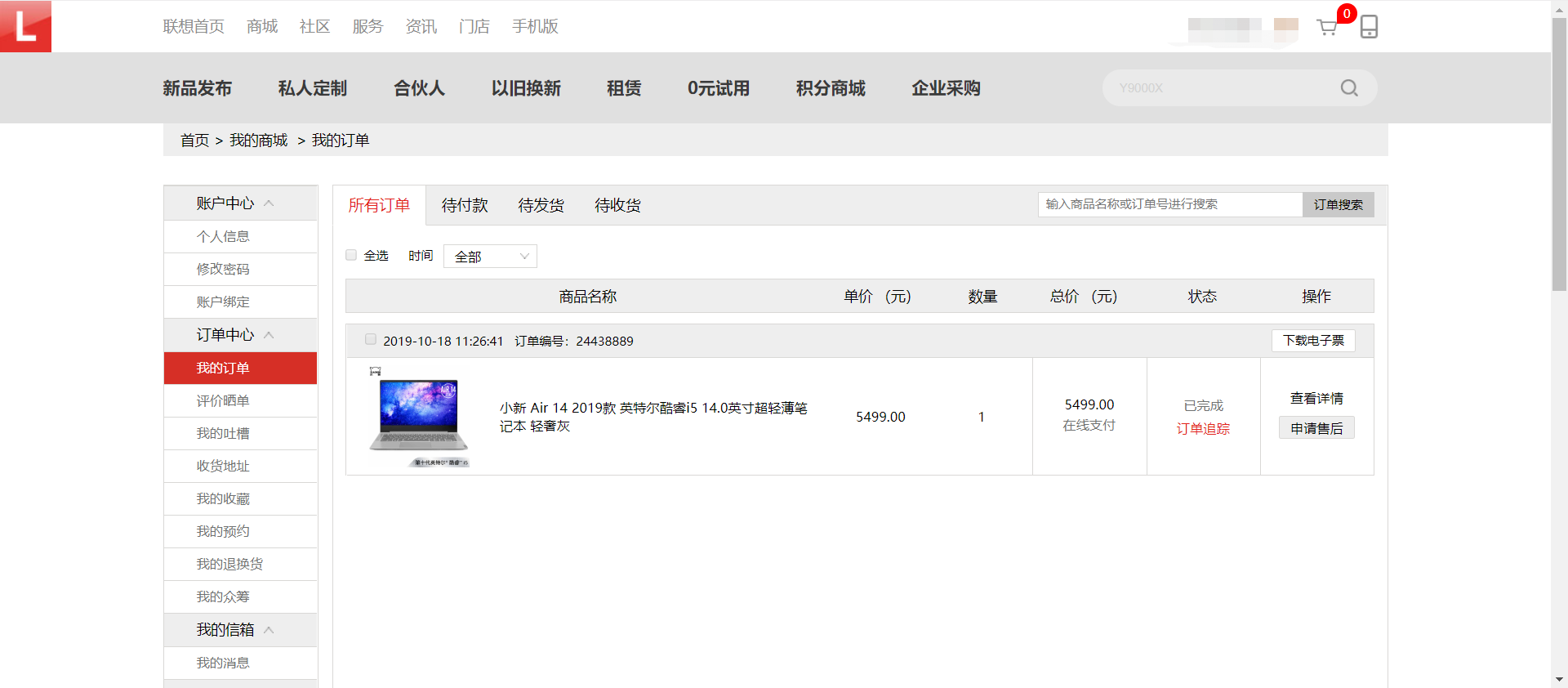Click the 订单搜索 button

point(1338,204)
